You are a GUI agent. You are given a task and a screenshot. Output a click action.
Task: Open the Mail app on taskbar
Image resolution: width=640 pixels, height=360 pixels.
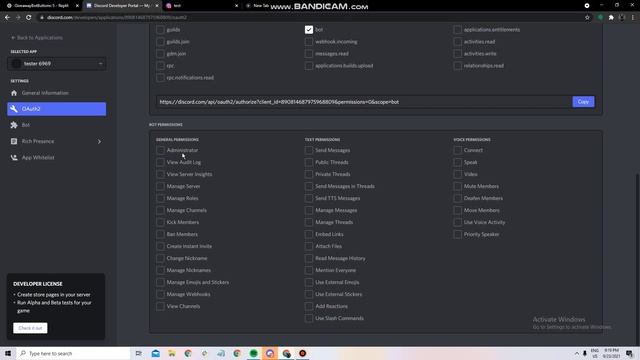[156, 353]
